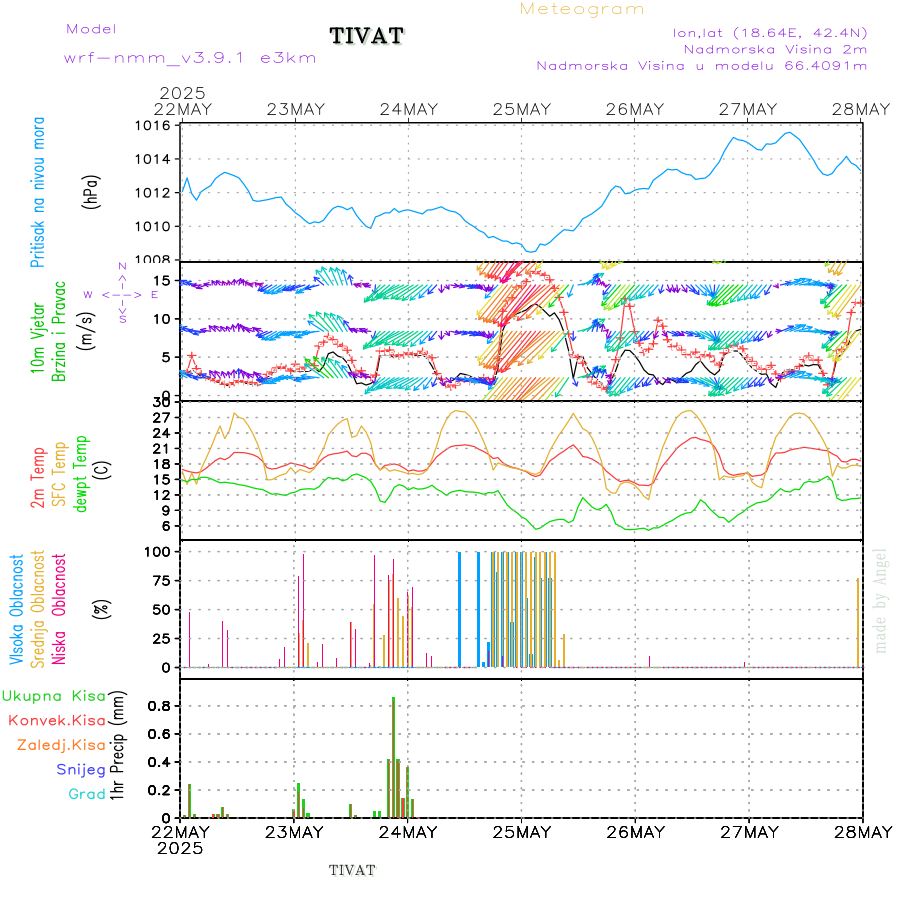Click the made by Angel watermark

pyautogui.click(x=881, y=600)
